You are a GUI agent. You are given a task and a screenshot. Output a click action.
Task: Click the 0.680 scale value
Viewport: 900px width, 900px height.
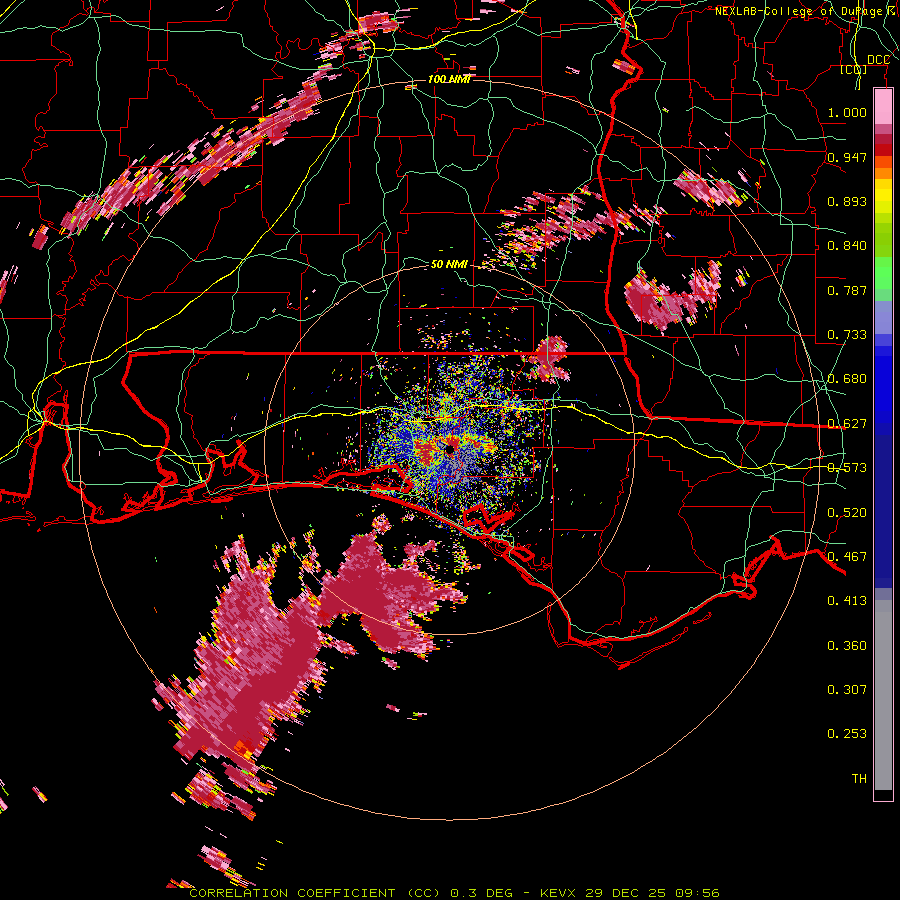coord(847,379)
